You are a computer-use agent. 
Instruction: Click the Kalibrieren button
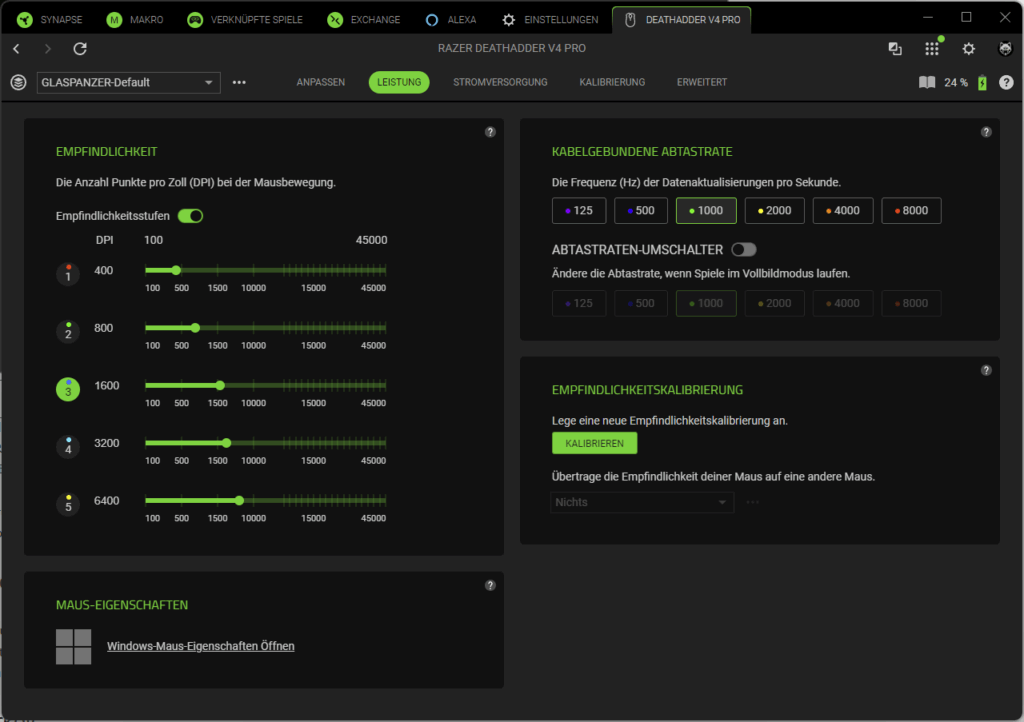coord(594,443)
